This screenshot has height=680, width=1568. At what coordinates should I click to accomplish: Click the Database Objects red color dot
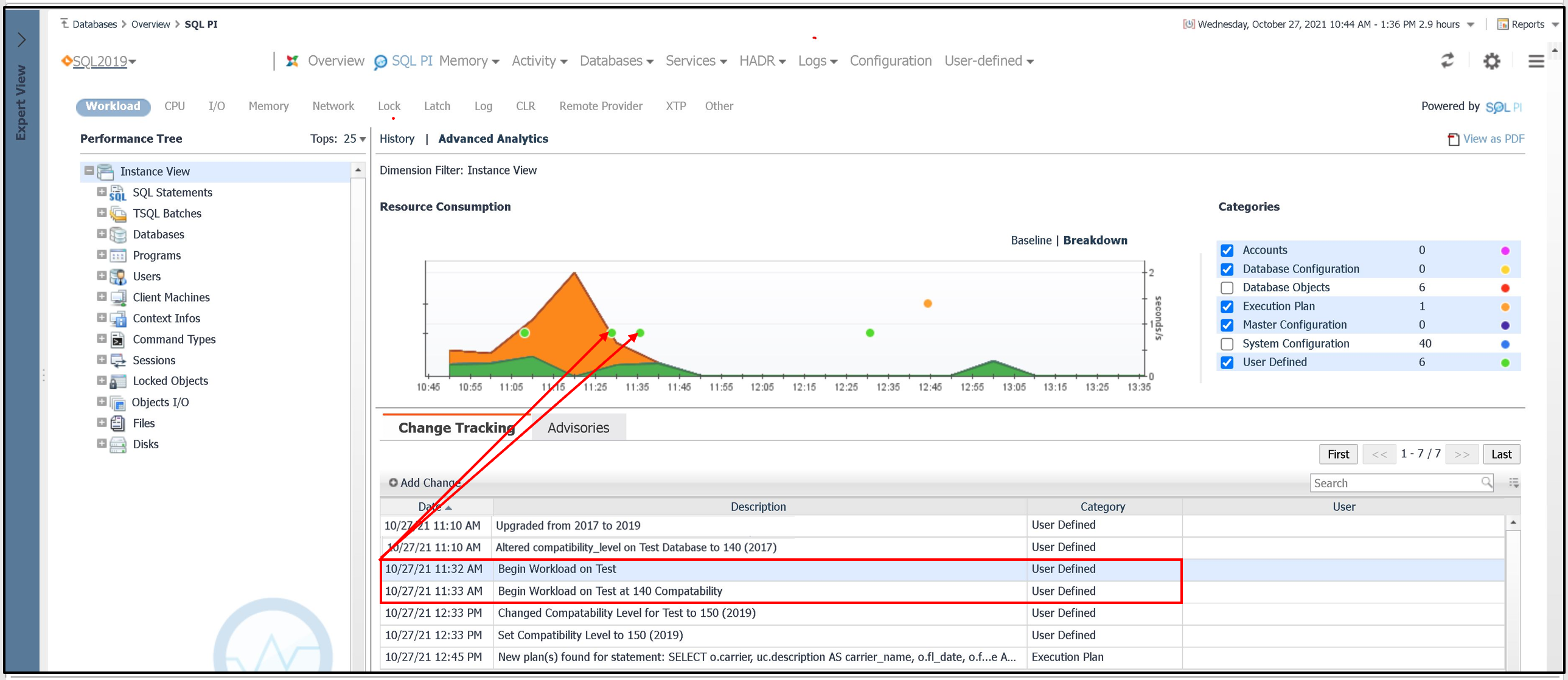point(1505,288)
